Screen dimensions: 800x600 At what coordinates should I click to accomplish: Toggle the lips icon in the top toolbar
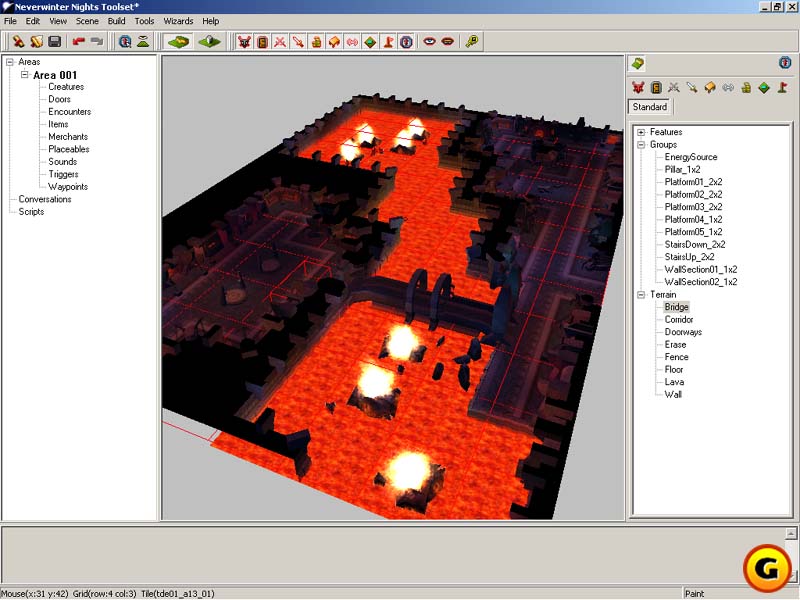(x=448, y=42)
